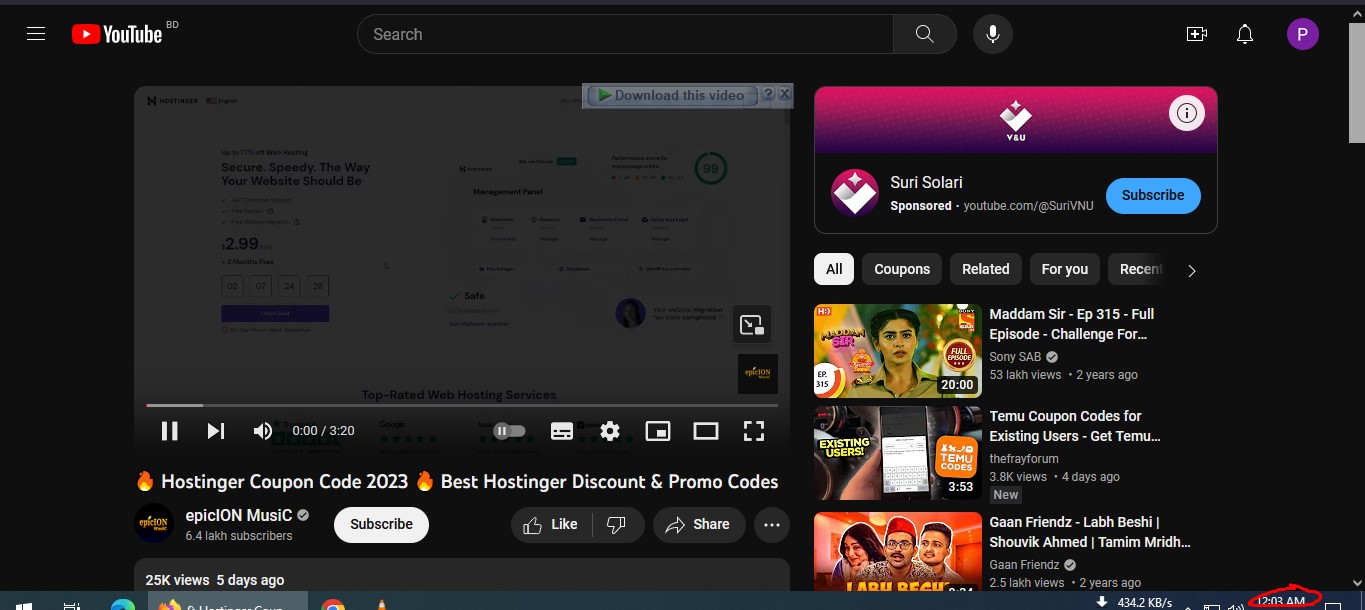The image size is (1365, 610).
Task: Mute the video volume
Action: point(263,431)
